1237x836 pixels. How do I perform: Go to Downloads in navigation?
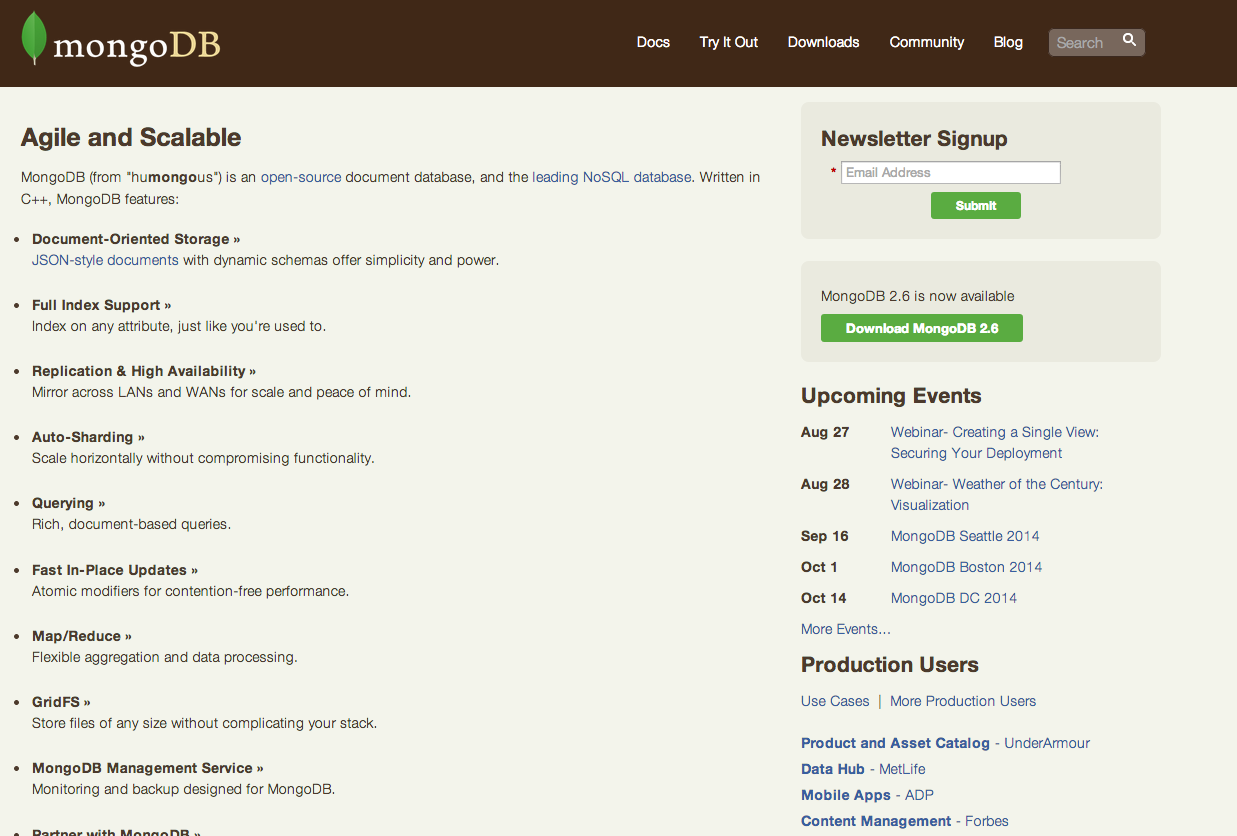pyautogui.click(x=823, y=42)
